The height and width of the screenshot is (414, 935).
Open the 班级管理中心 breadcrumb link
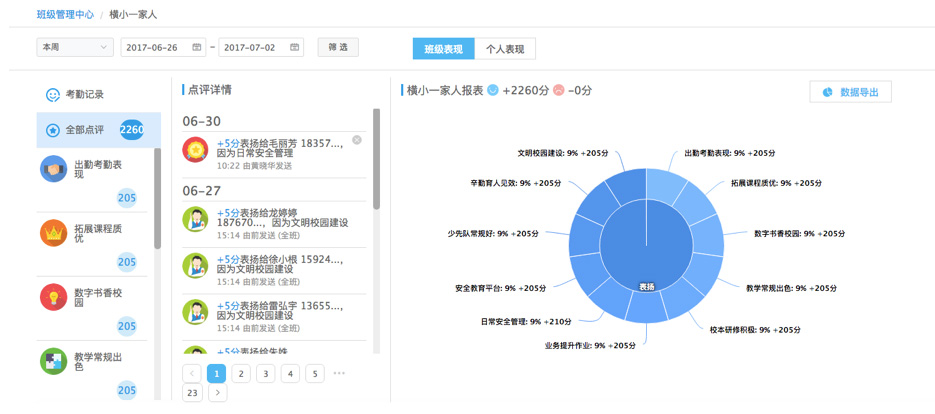(x=65, y=14)
